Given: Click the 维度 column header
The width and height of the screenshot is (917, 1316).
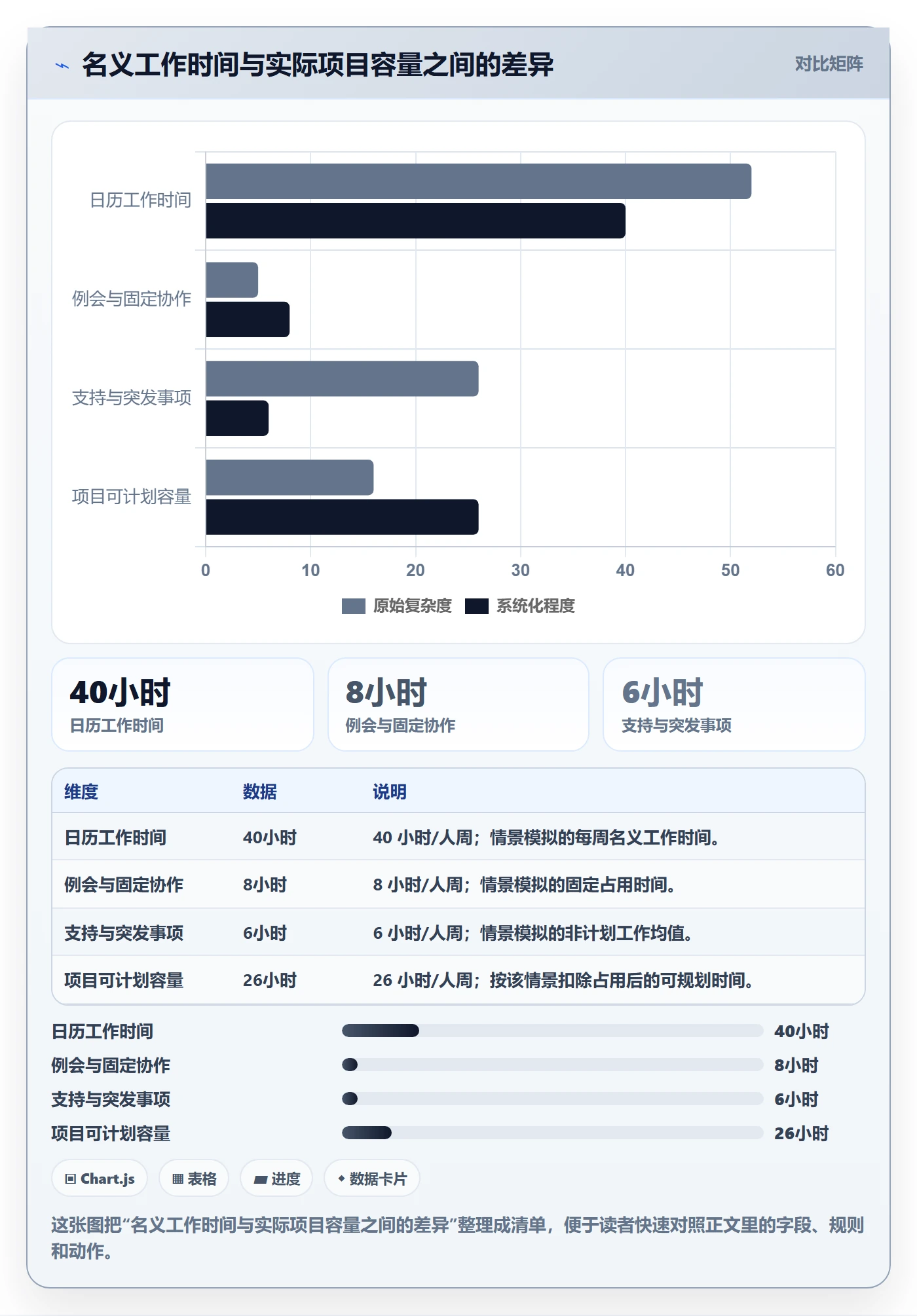Looking at the screenshot, I should pos(81,792).
